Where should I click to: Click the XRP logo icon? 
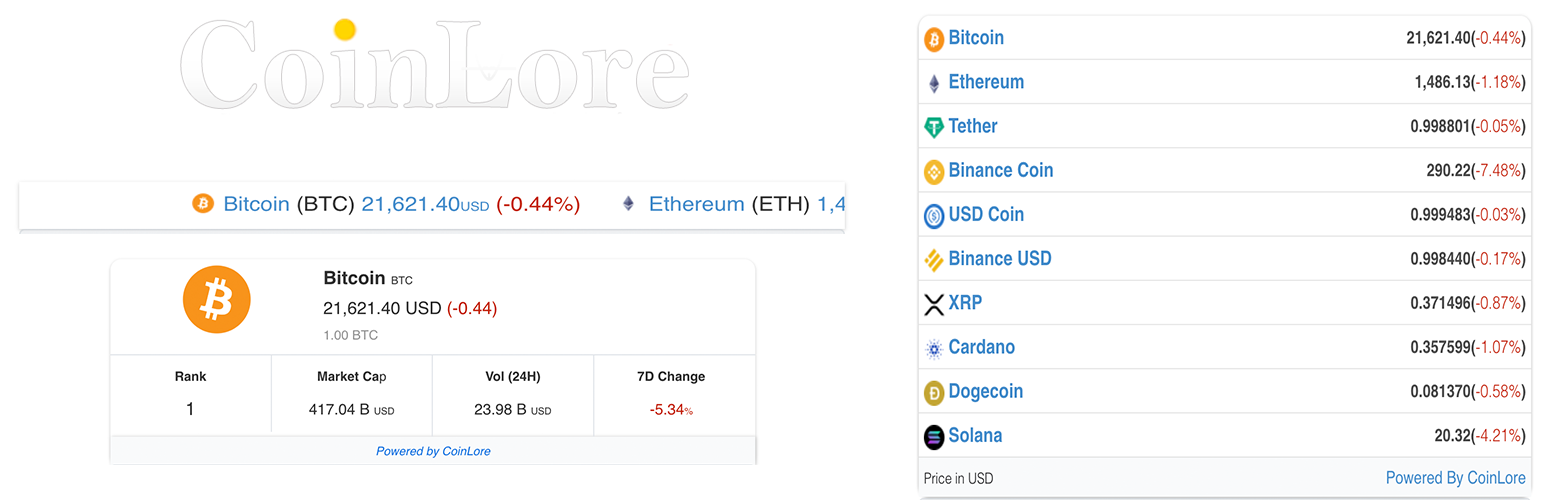click(x=933, y=304)
